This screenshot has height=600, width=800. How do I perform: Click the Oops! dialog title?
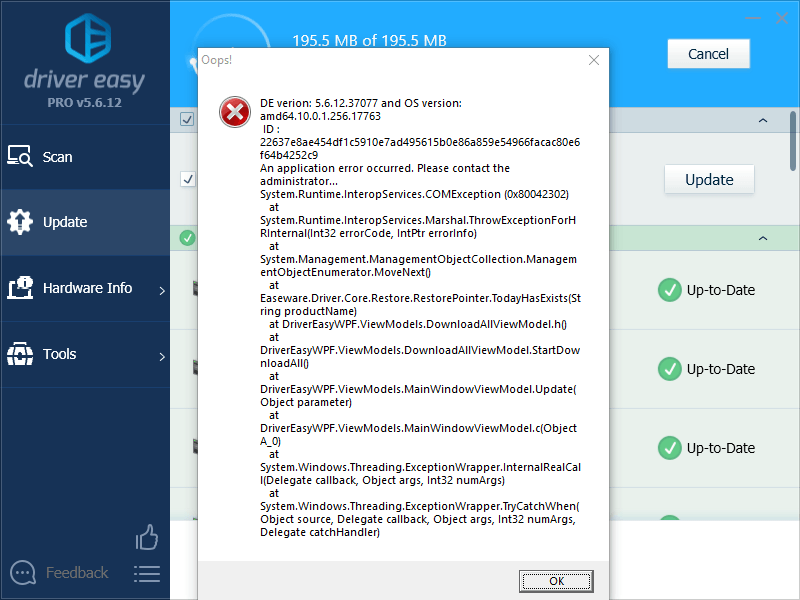(217, 60)
